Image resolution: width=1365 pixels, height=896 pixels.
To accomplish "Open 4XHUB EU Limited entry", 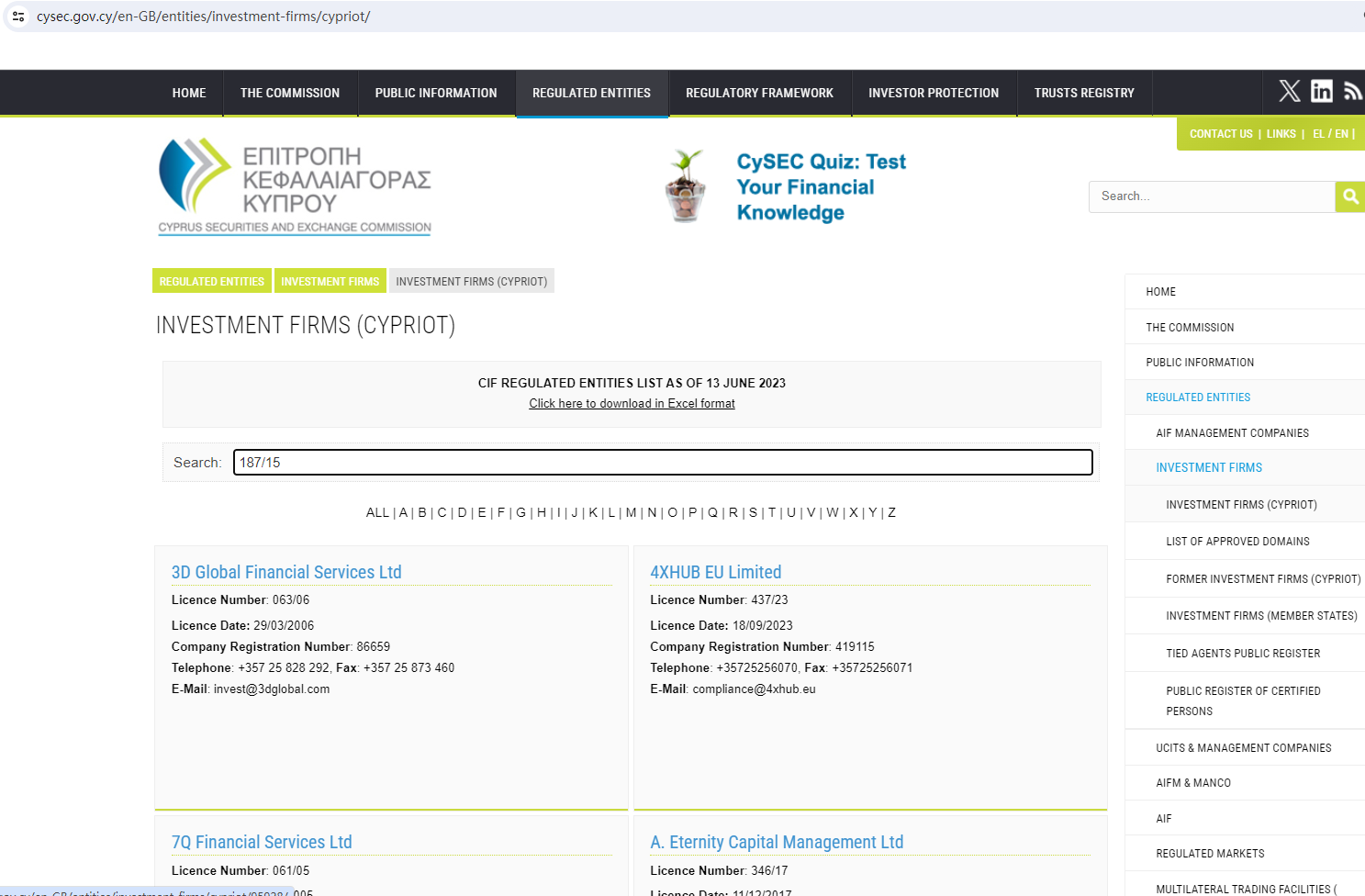I will [715, 573].
